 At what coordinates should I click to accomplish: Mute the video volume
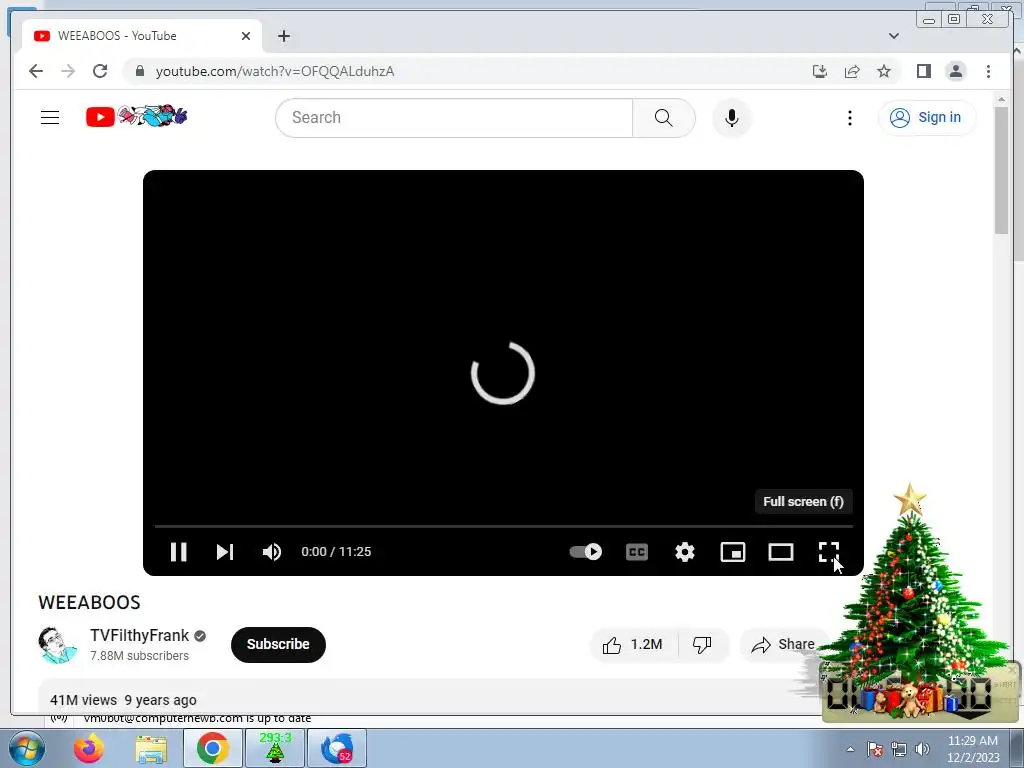pos(272,552)
